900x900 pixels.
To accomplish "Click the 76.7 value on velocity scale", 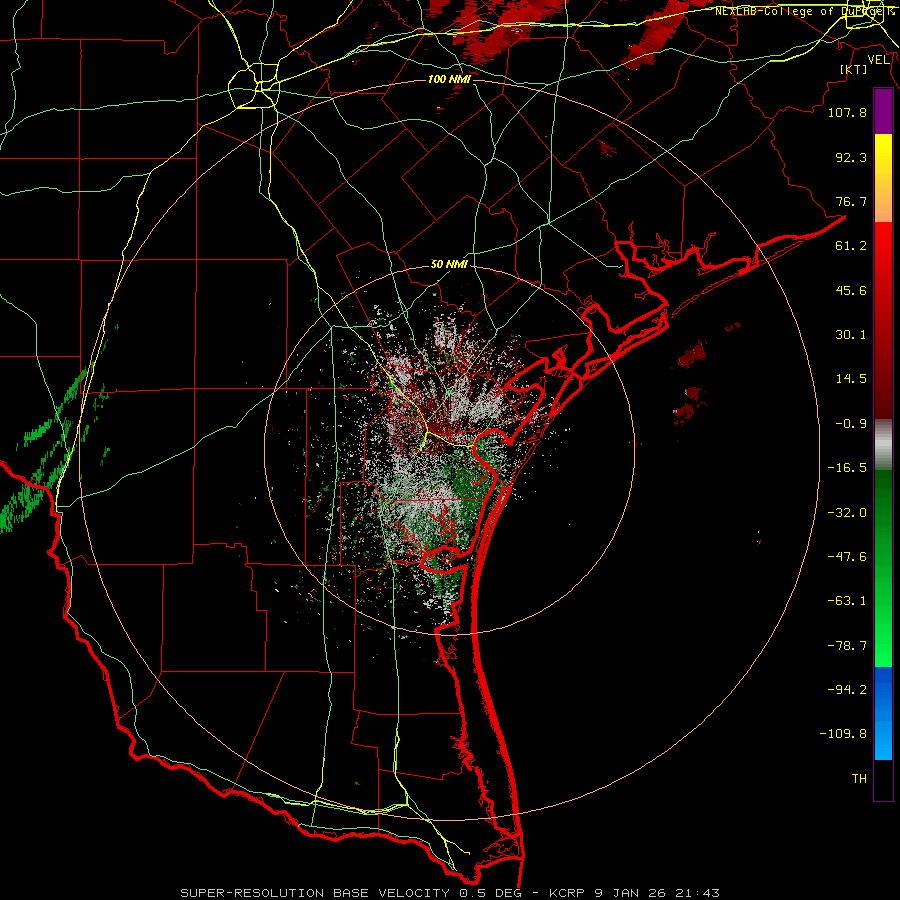I will 851,201.
